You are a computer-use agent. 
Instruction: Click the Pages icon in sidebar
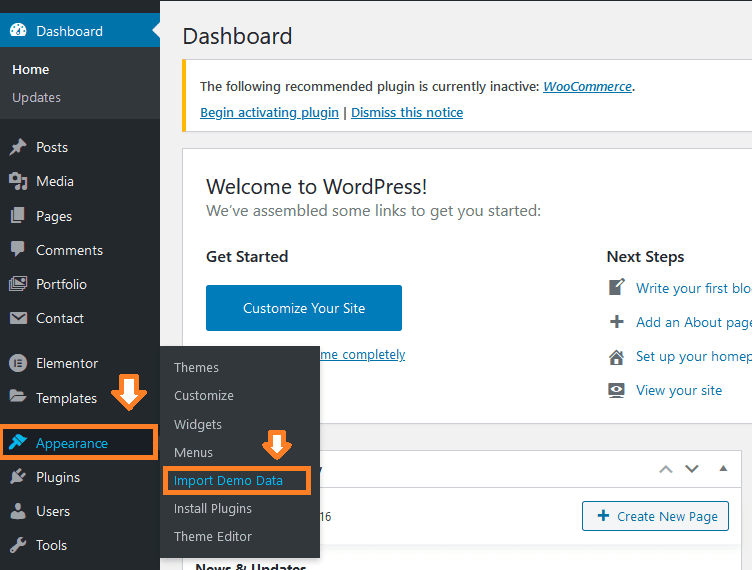[x=18, y=216]
